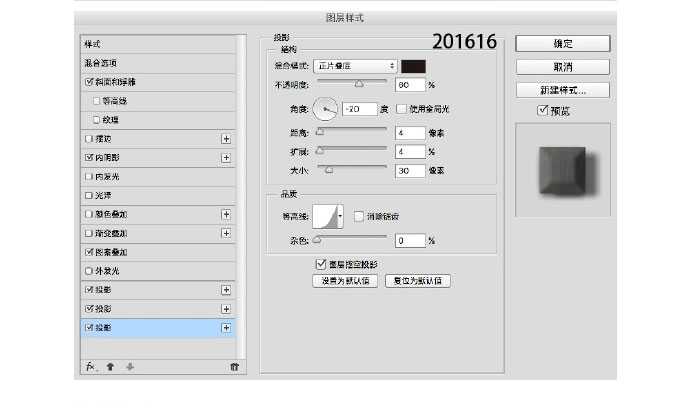The image size is (690, 408).
Task: Click the dark shadow color swatch
Action: pyautogui.click(x=414, y=66)
